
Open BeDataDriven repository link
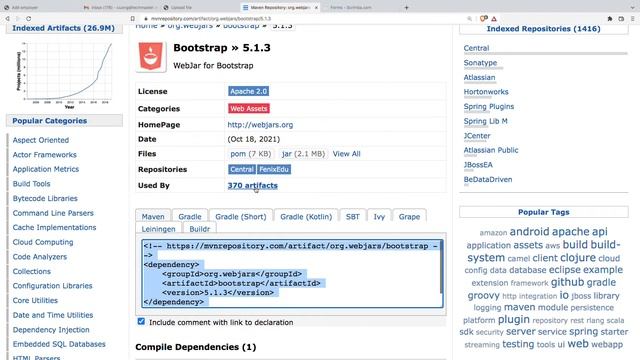click(x=488, y=180)
